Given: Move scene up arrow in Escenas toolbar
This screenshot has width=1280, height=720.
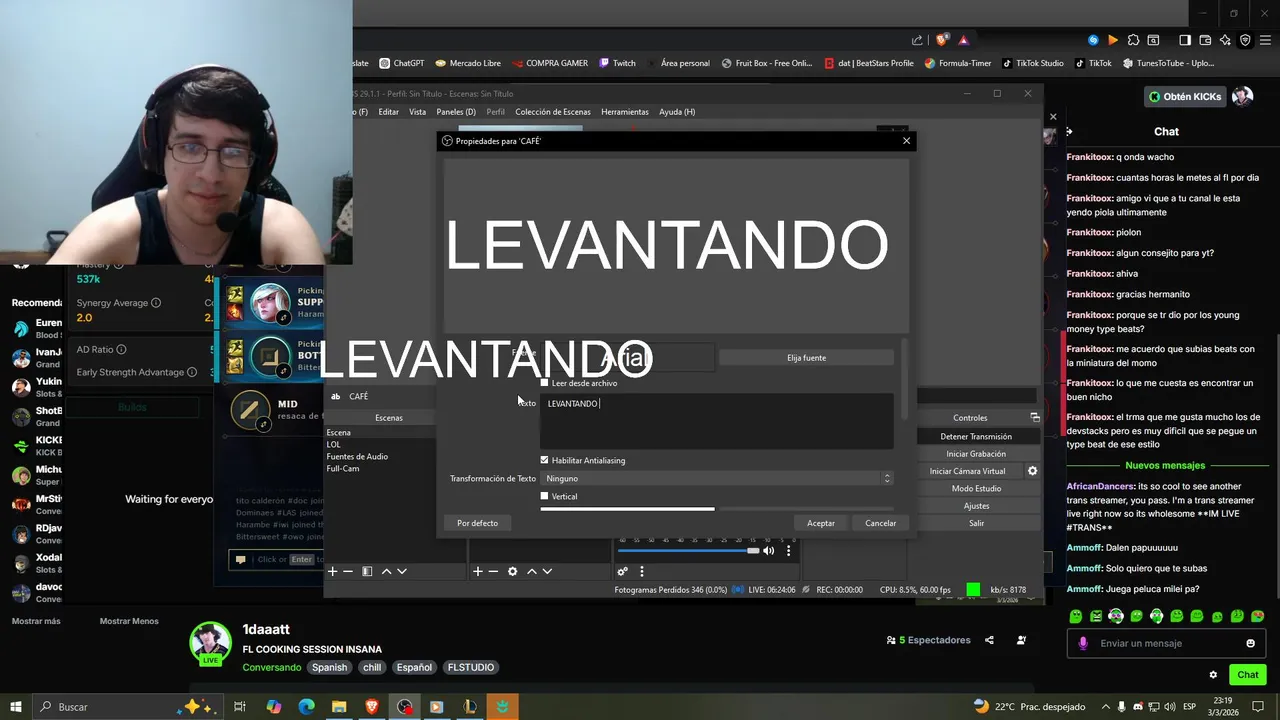Looking at the screenshot, I should pyautogui.click(x=386, y=571).
